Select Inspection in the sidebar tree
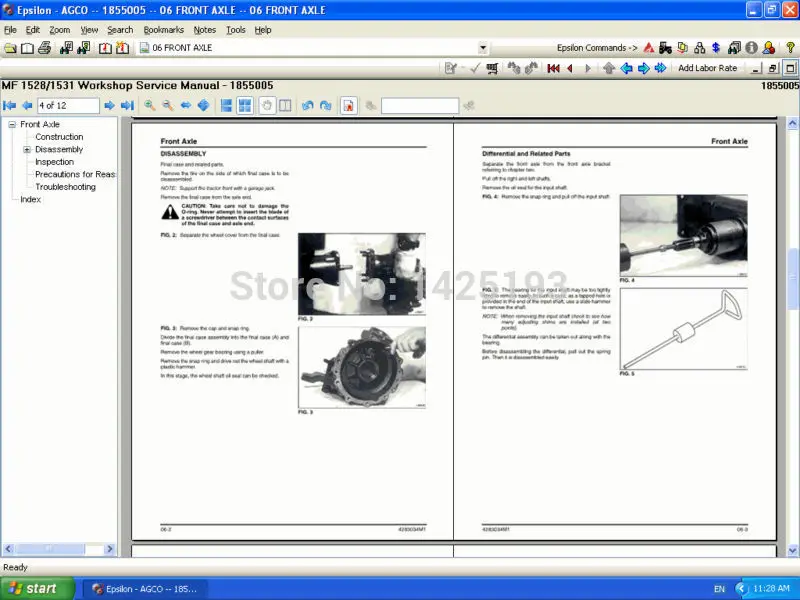800x600 pixels. pyautogui.click(x=54, y=162)
